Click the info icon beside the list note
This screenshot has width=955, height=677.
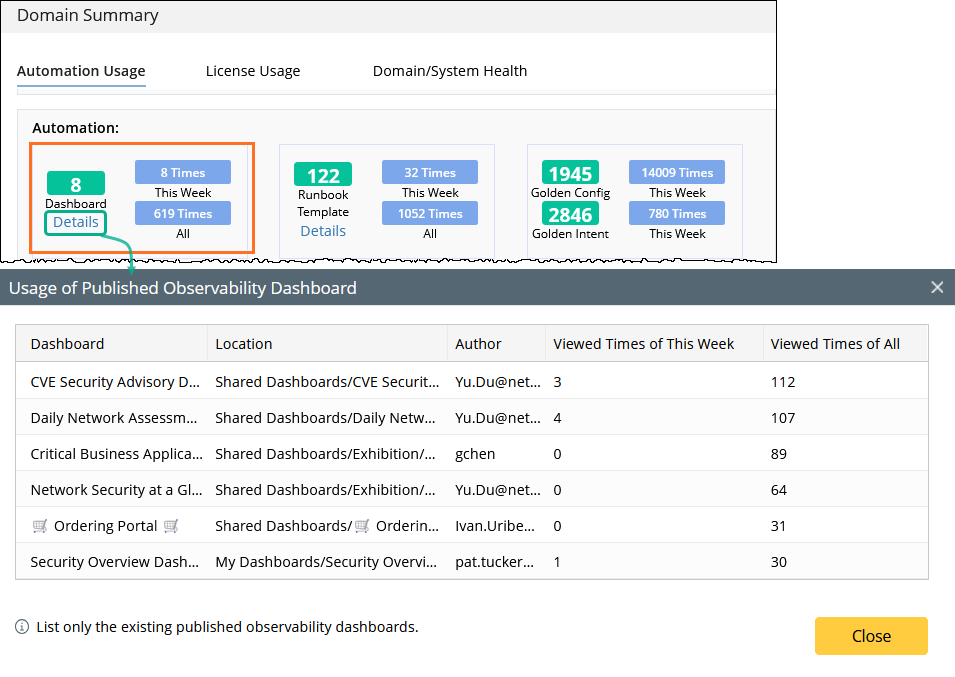[x=22, y=627]
